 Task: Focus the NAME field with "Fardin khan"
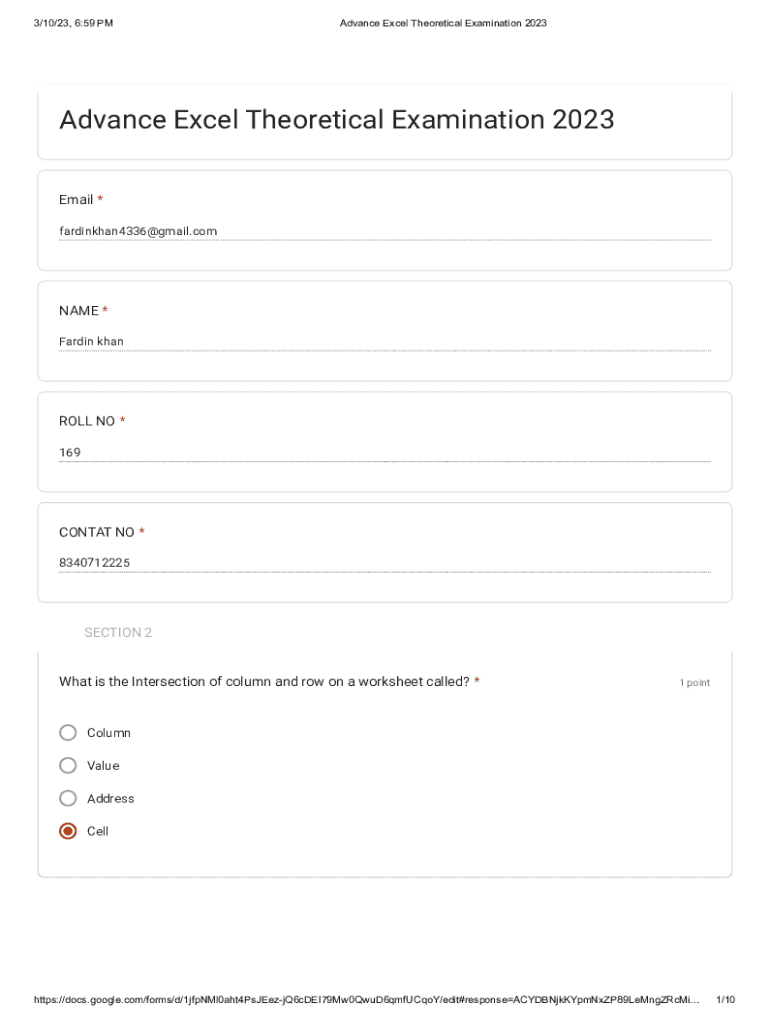pos(384,342)
